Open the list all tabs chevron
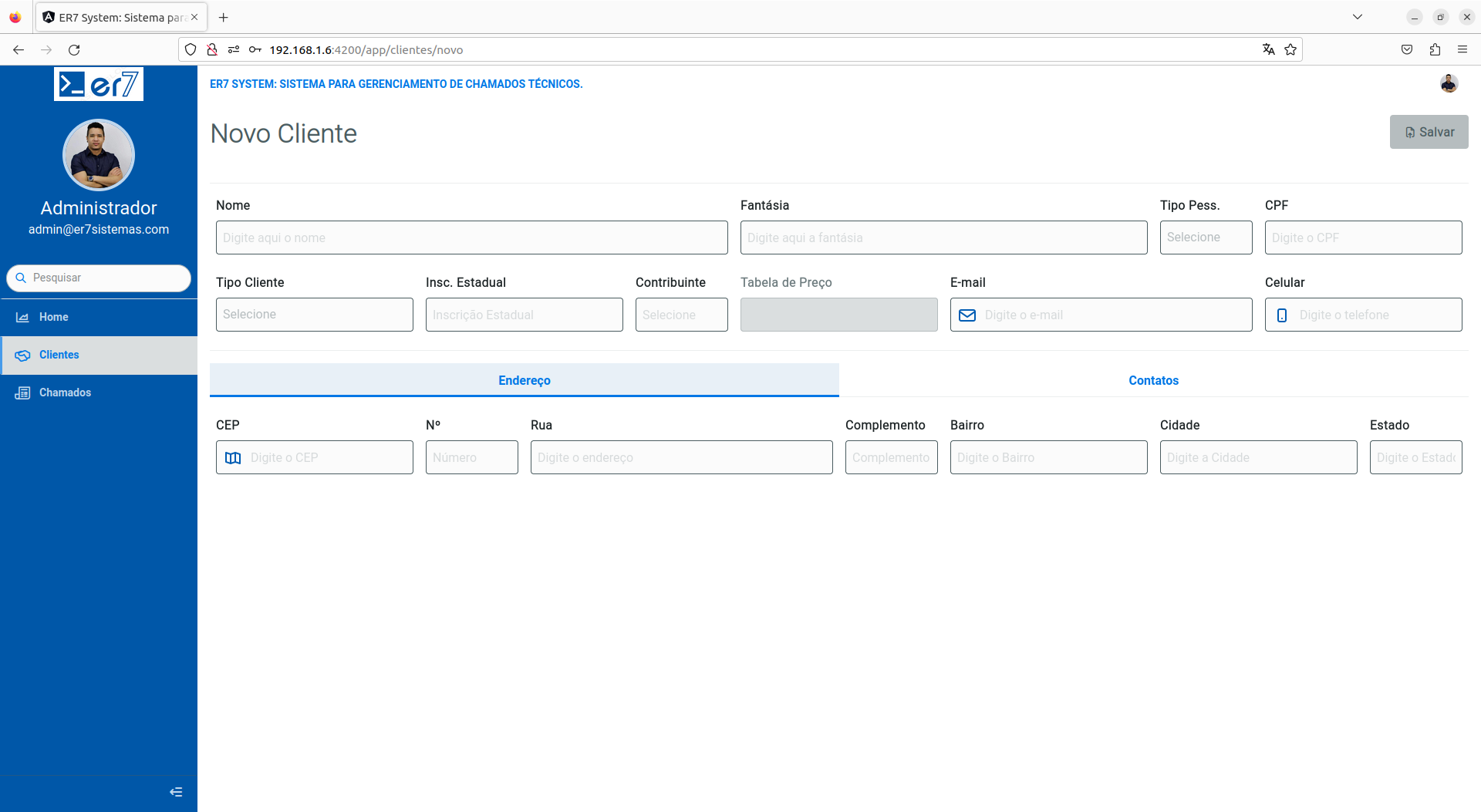Viewport: 1481px width, 812px height. (x=1358, y=17)
